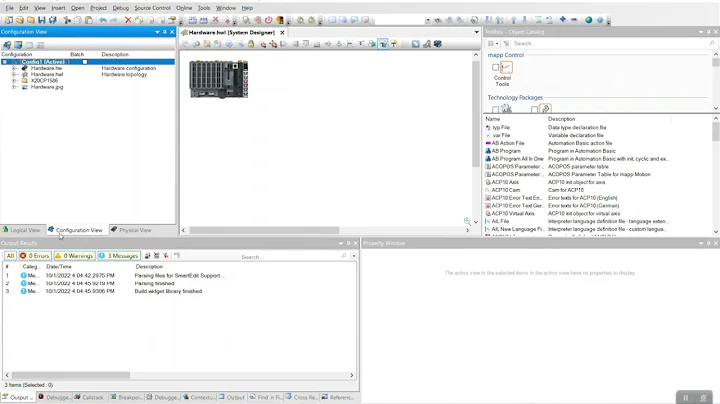
Task: Expand the Hardware.hwl tree node
Action: click(14, 74)
